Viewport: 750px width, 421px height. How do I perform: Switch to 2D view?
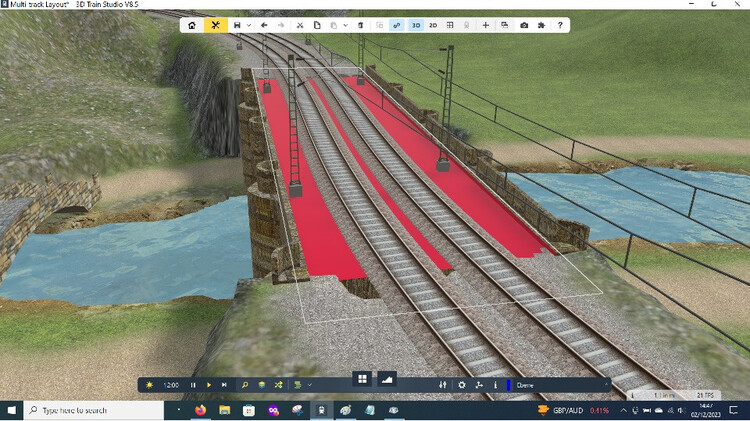tap(433, 25)
